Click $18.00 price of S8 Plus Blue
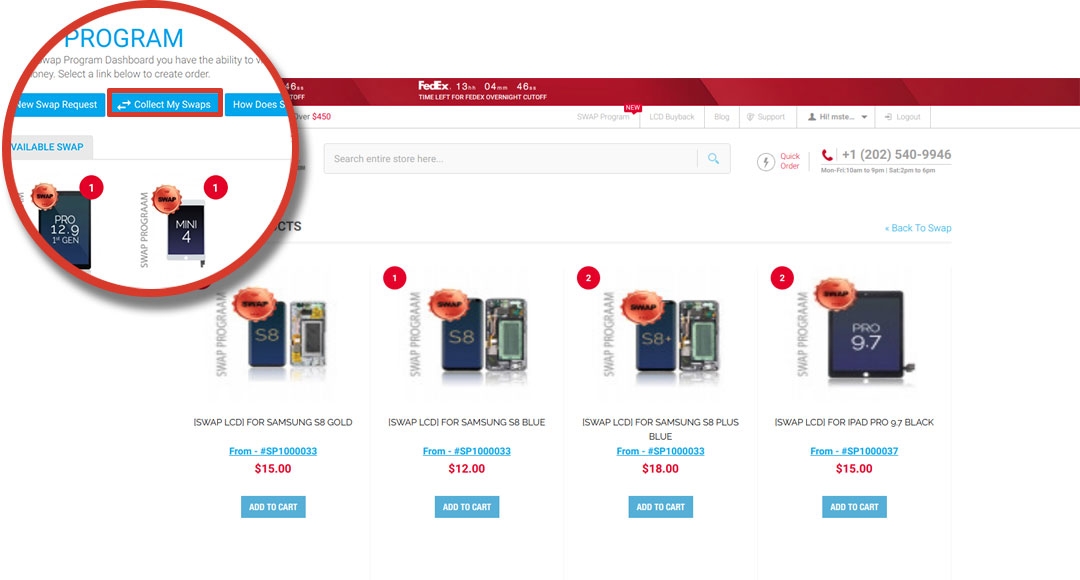Viewport: 1080px width, 580px height. pyautogui.click(x=660, y=469)
